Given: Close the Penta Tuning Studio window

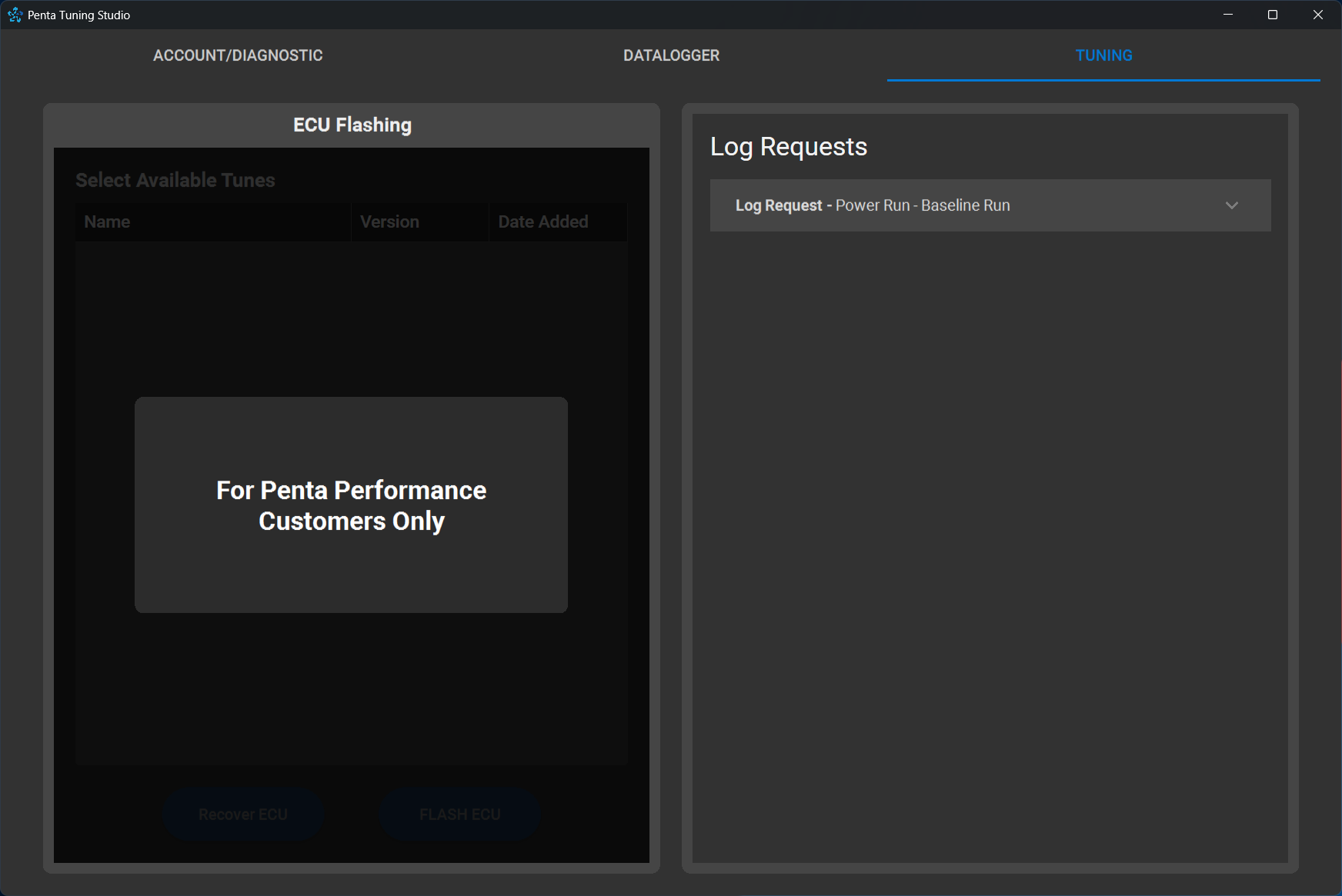Looking at the screenshot, I should [1317, 15].
